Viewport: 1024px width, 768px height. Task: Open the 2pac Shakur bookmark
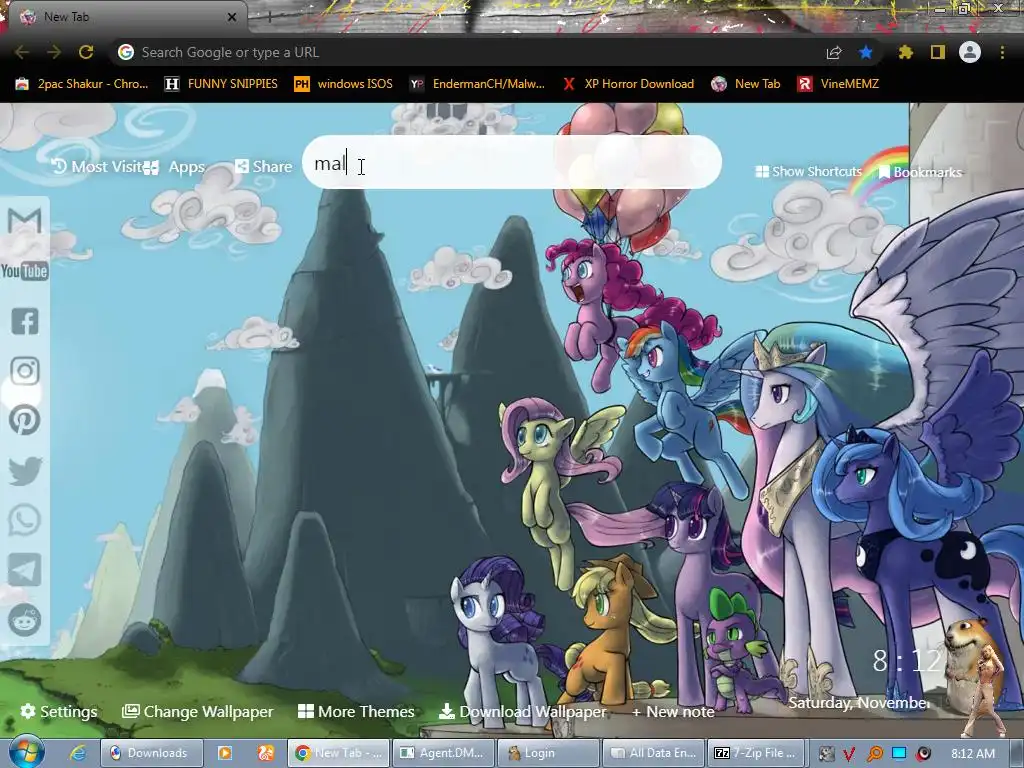[x=82, y=84]
